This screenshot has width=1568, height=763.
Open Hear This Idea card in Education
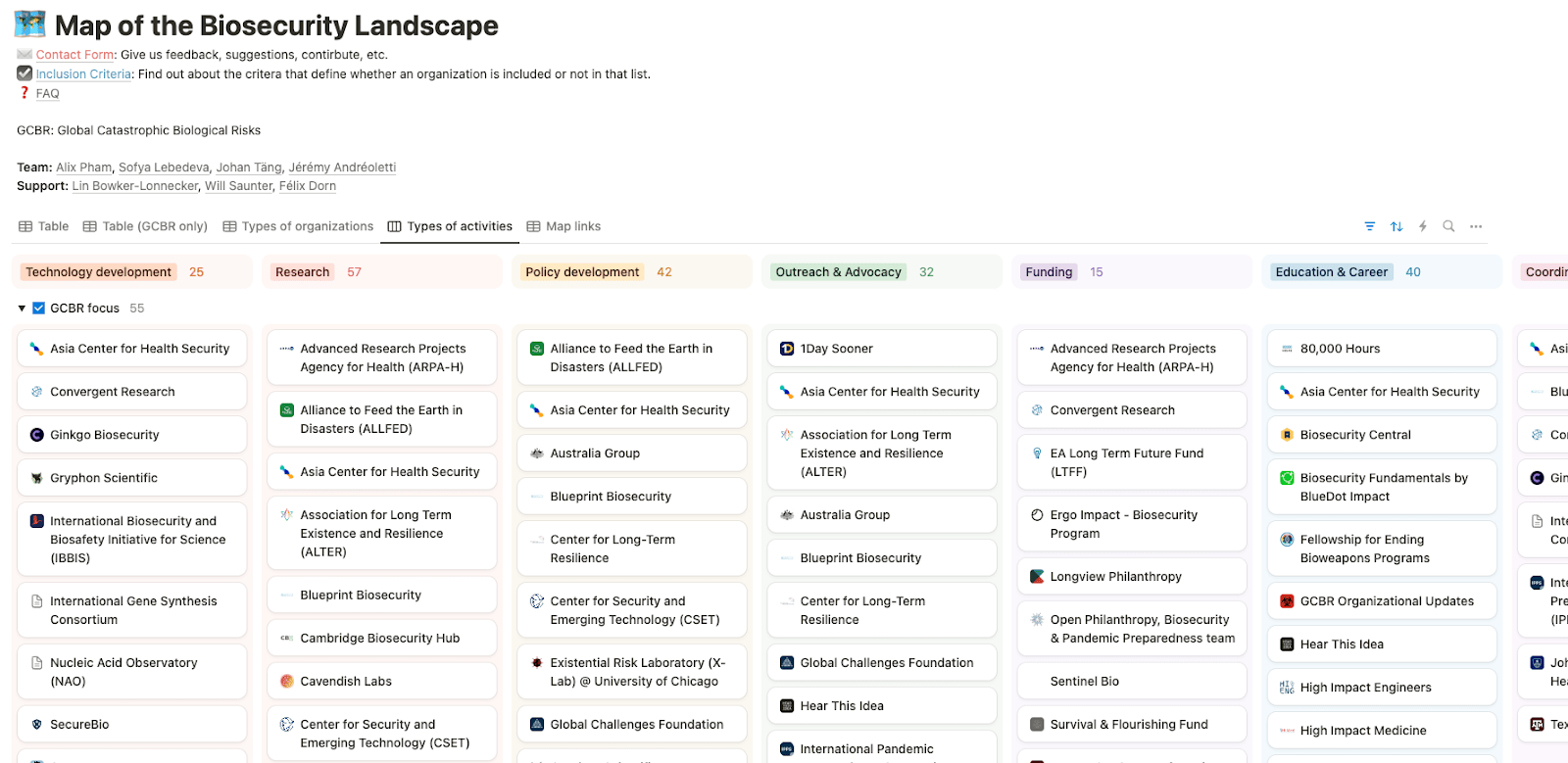pyautogui.click(x=1382, y=644)
